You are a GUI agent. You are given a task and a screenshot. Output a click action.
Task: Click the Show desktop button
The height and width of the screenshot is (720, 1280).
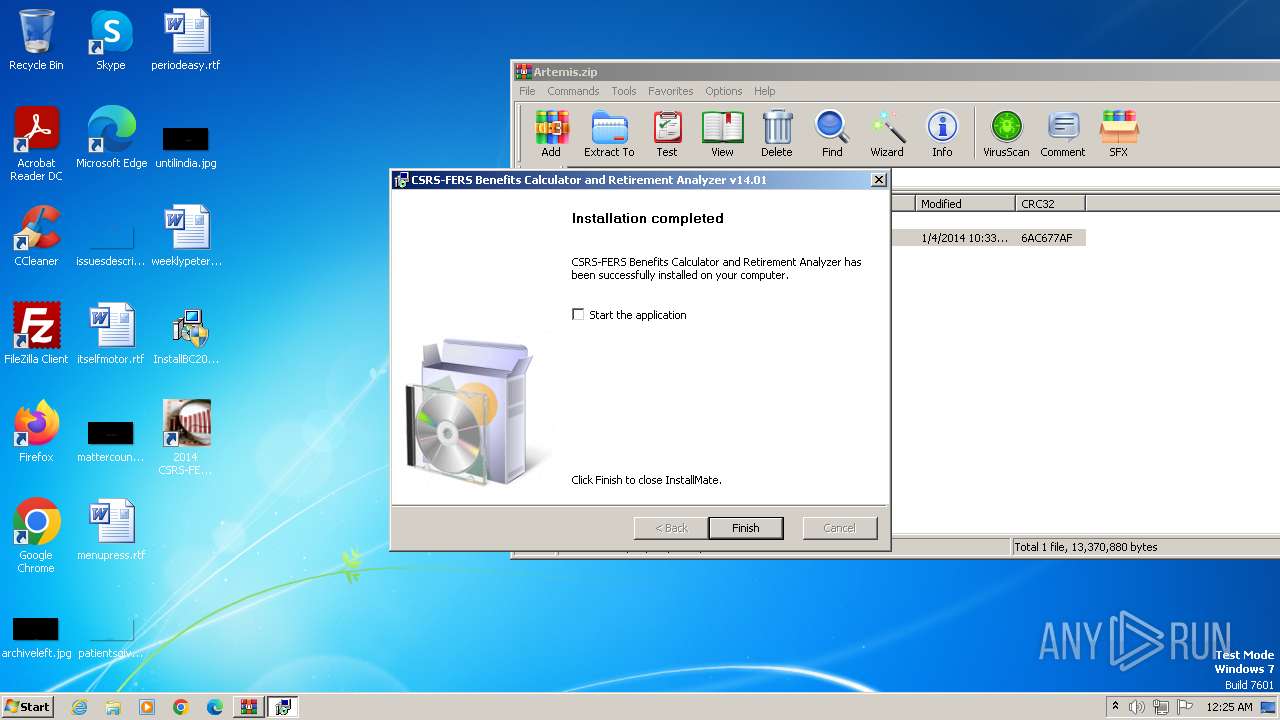coord(1269,707)
